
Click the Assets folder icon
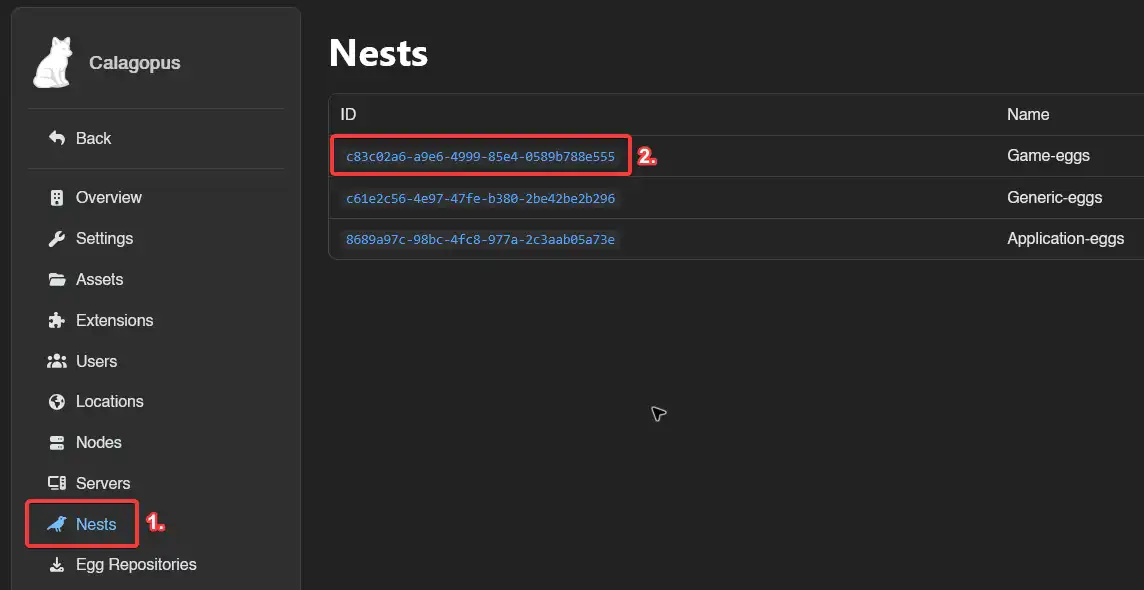[57, 280]
